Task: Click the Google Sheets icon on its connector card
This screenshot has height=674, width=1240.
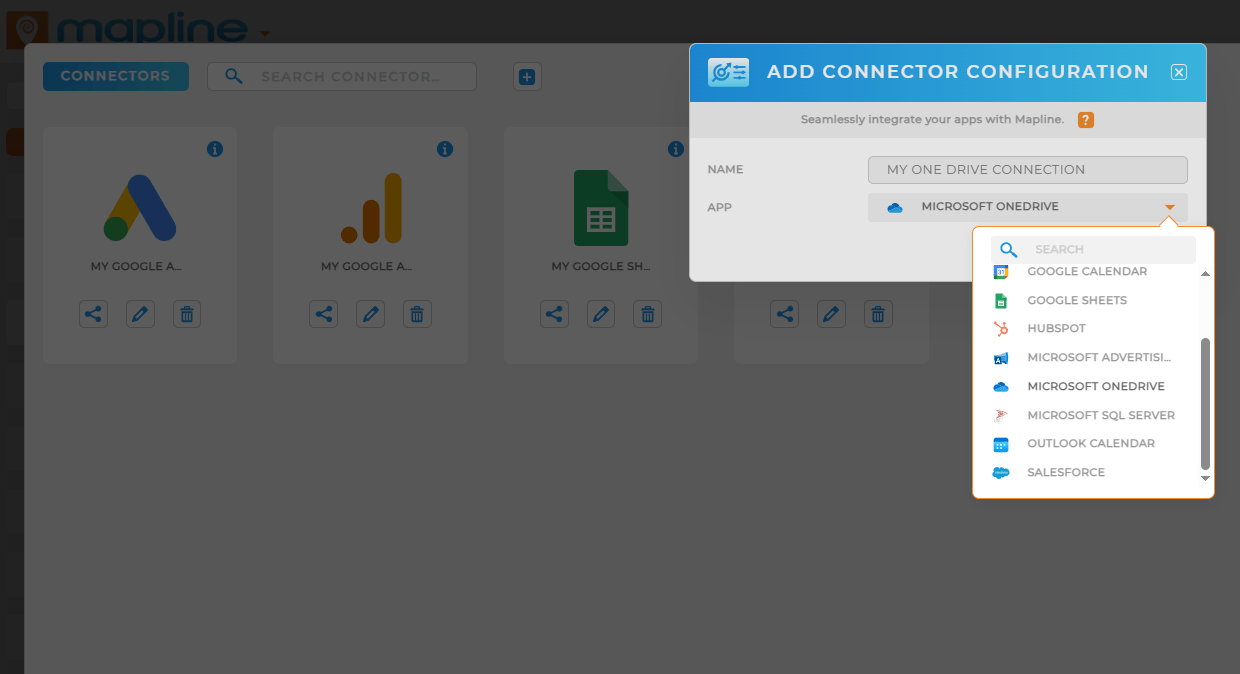Action: pyautogui.click(x=600, y=208)
